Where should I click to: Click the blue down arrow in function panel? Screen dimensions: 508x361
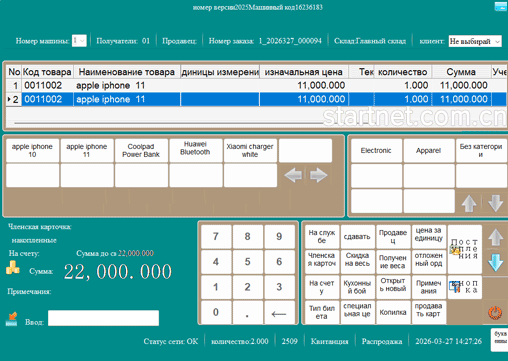pyautogui.click(x=496, y=263)
